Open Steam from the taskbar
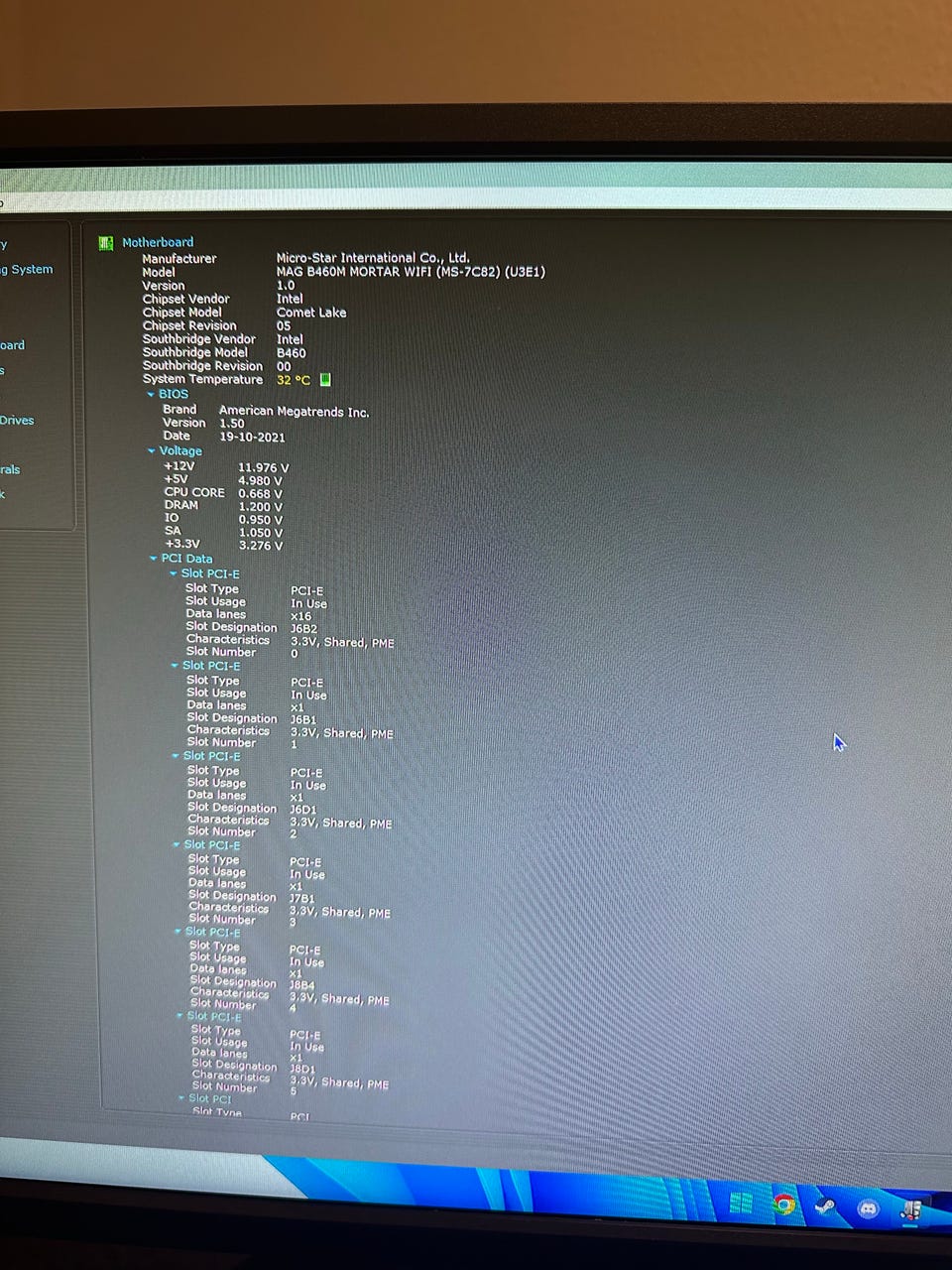Image resolution: width=952 pixels, height=1270 pixels. click(825, 1208)
